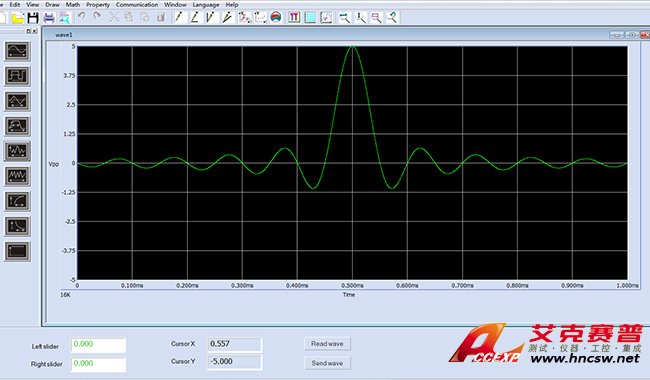Screen dimensions: 650x380
Task: Select the DC flat-line waveform icon
Action: coord(17,251)
